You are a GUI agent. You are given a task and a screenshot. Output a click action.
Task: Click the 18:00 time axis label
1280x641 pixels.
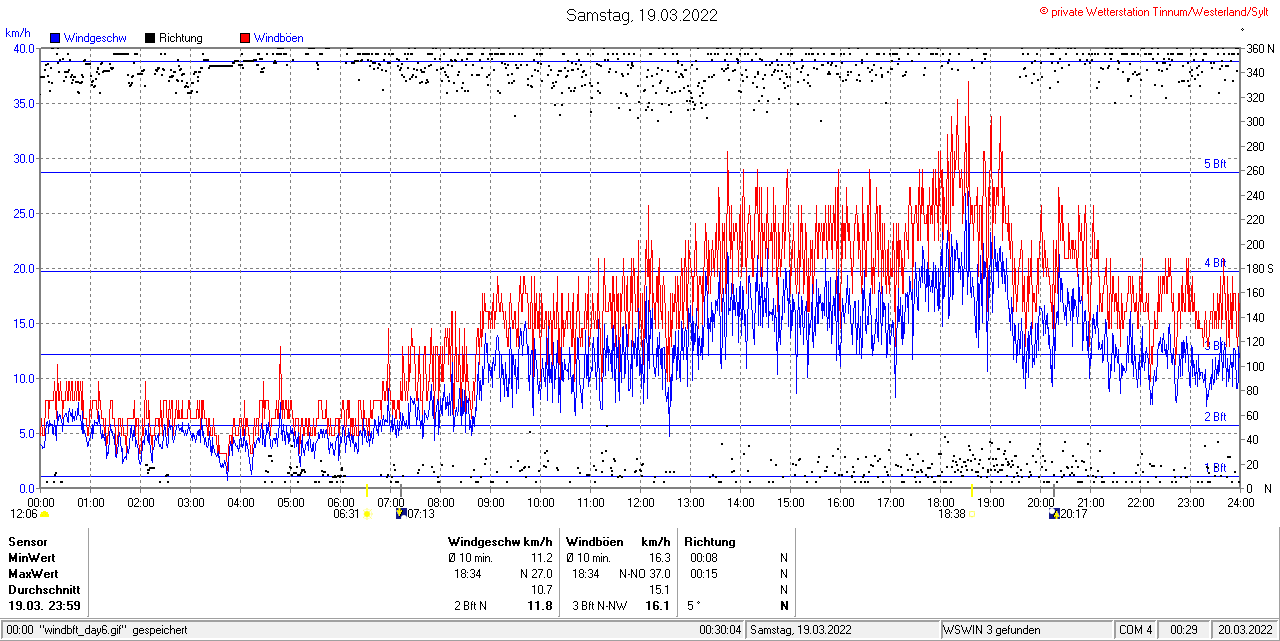941,502
